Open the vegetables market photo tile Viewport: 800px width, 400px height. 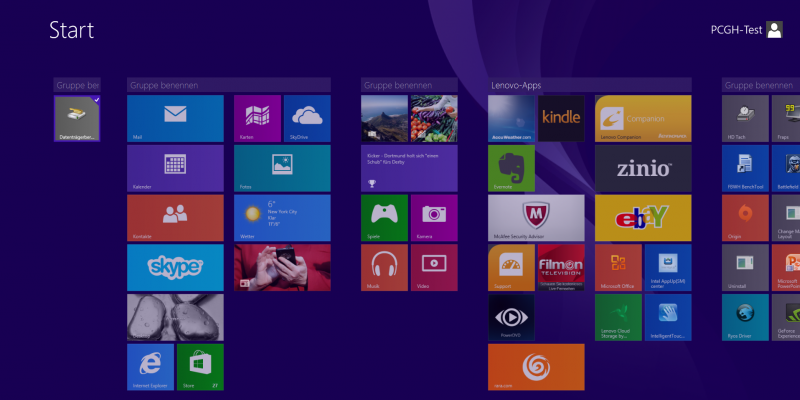(x=434, y=118)
